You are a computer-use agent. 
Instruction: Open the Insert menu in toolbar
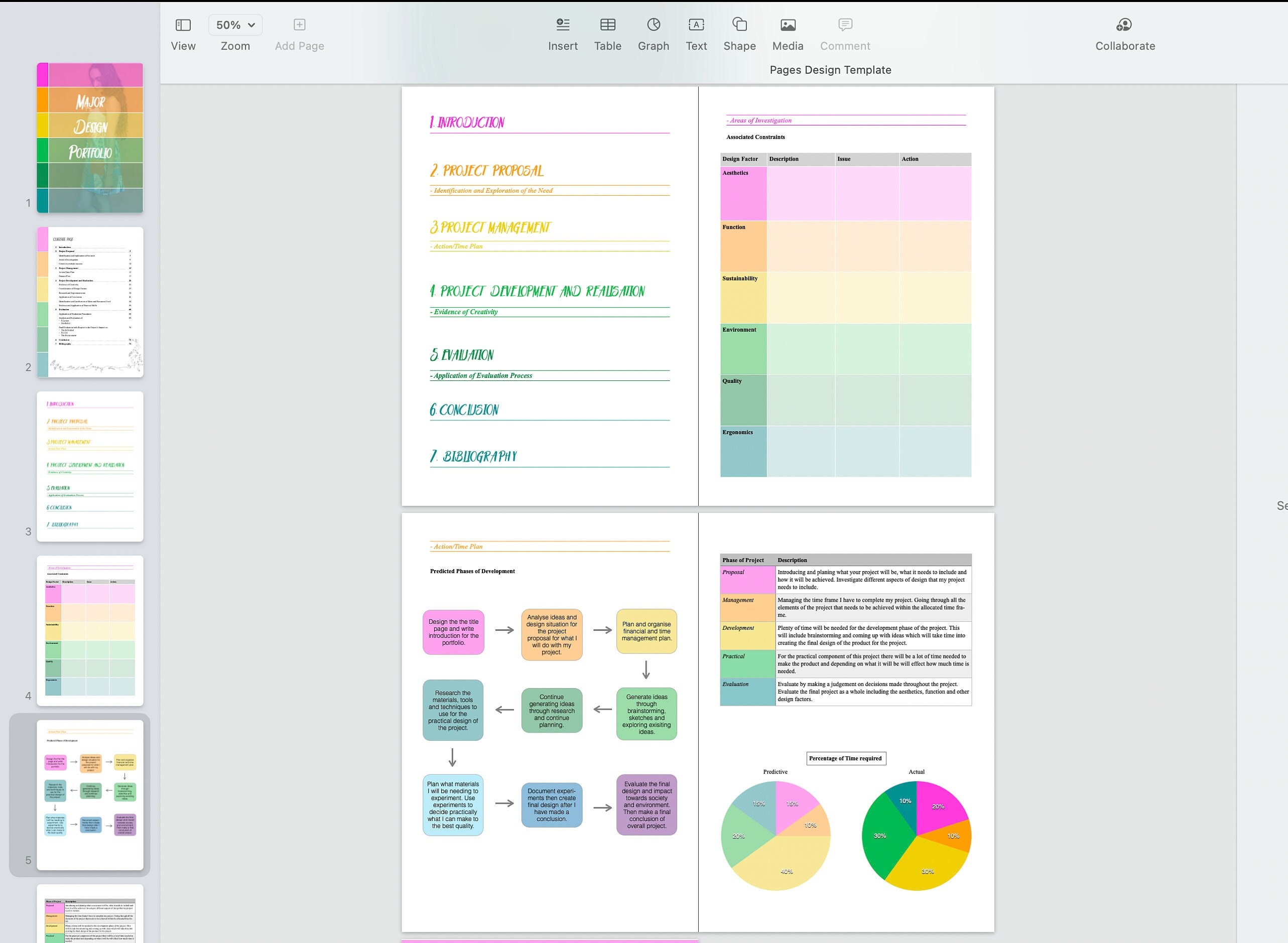(x=562, y=34)
